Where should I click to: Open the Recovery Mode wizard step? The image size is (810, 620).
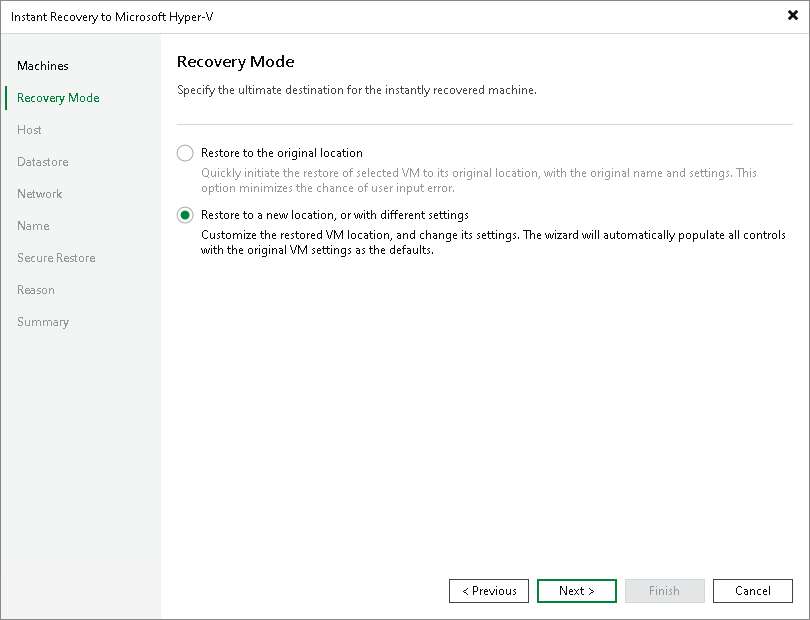(x=58, y=98)
